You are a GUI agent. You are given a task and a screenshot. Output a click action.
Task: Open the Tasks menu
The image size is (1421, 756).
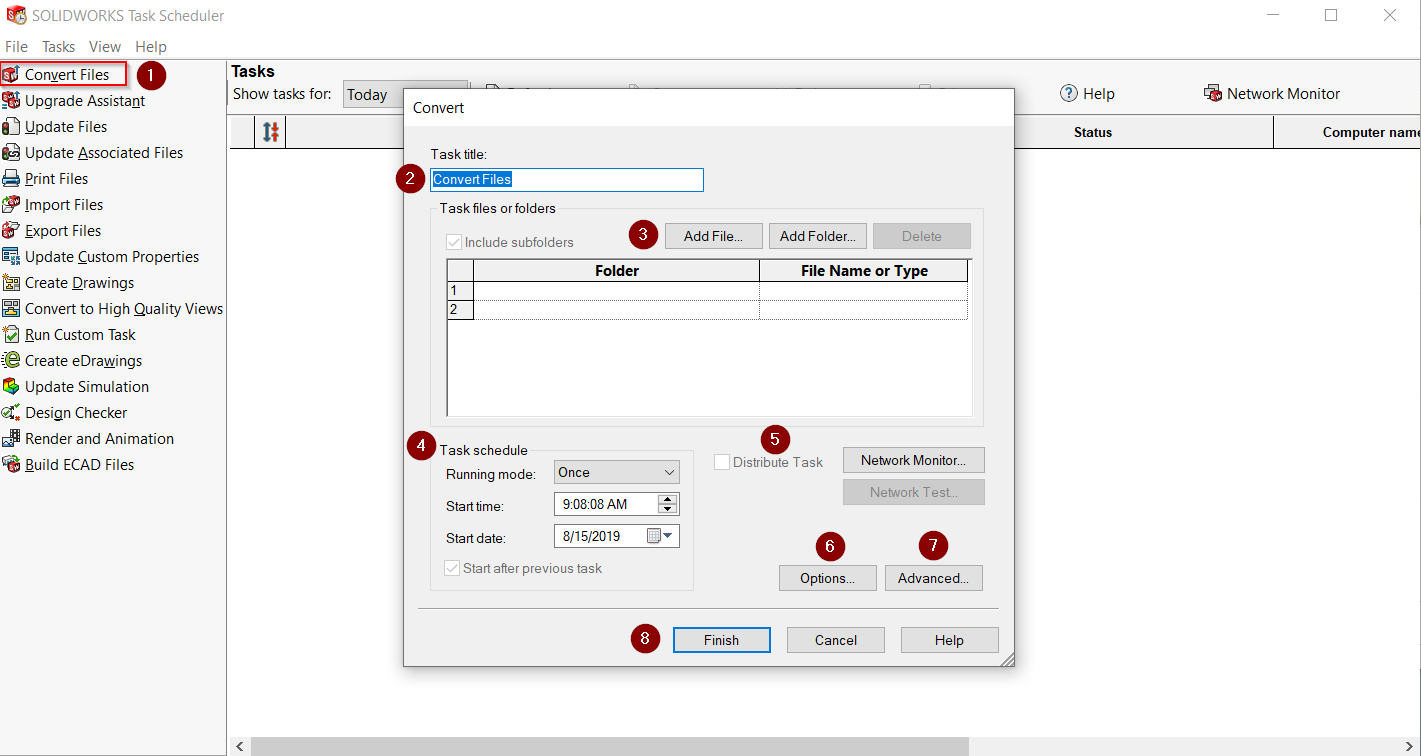coord(58,46)
